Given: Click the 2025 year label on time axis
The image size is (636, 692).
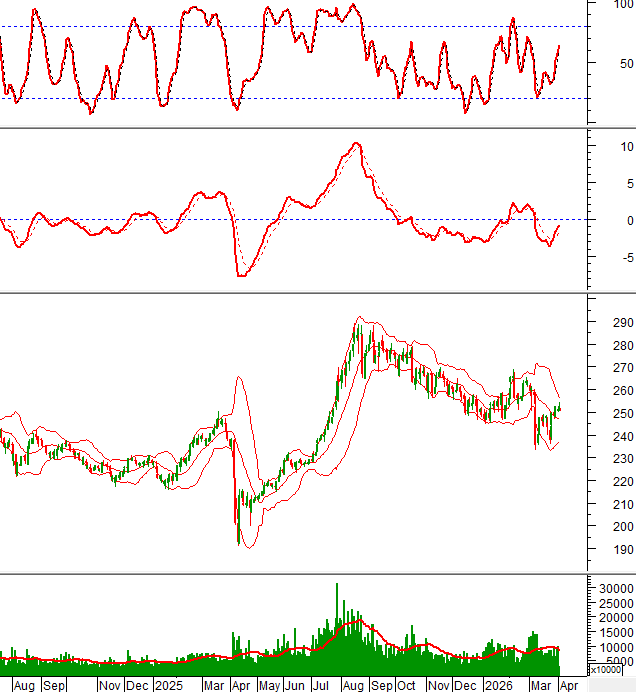Looking at the screenshot, I should 167,686.
